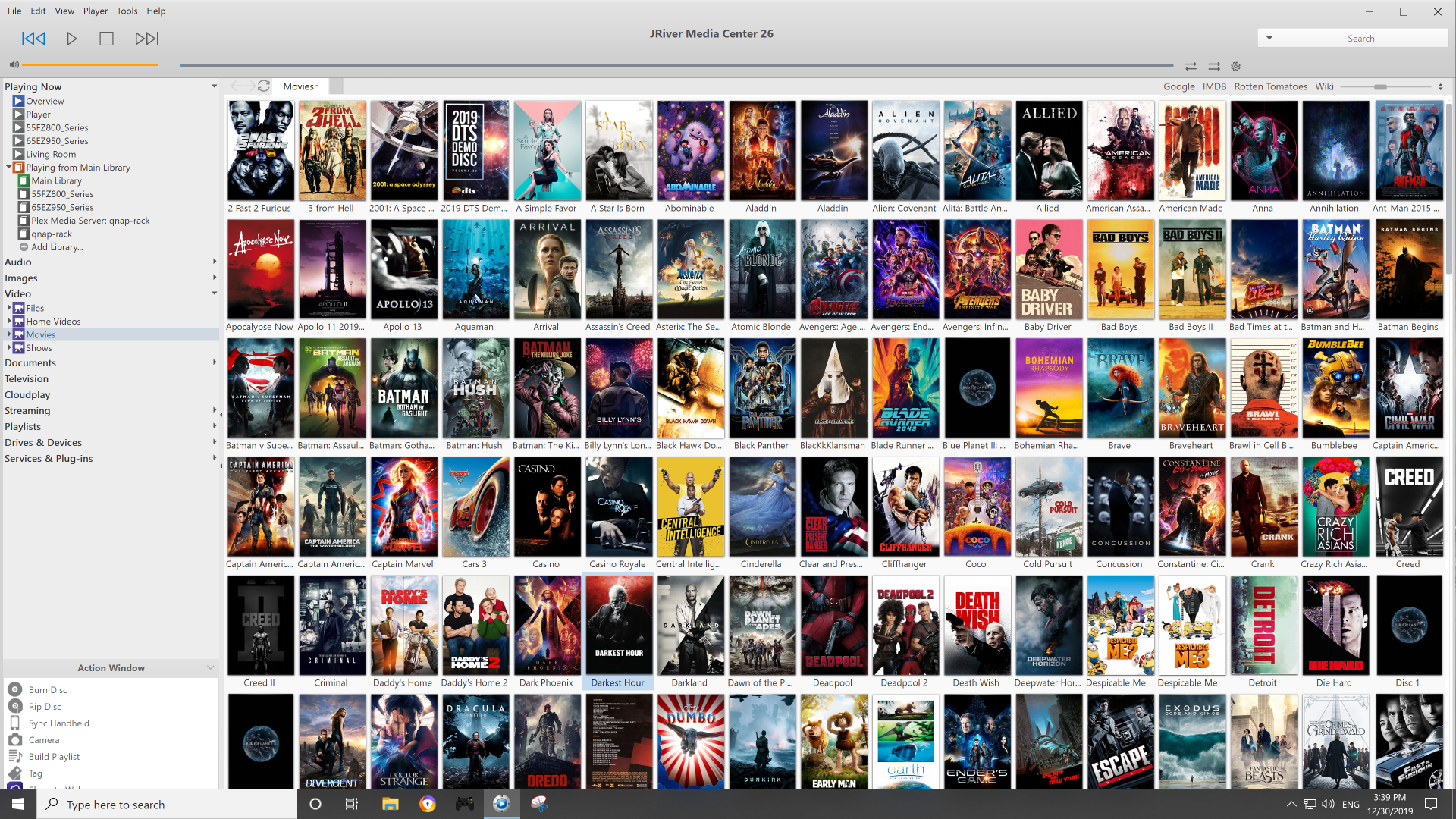Open the Edit menu
The width and height of the screenshot is (1456, 819).
38,11
